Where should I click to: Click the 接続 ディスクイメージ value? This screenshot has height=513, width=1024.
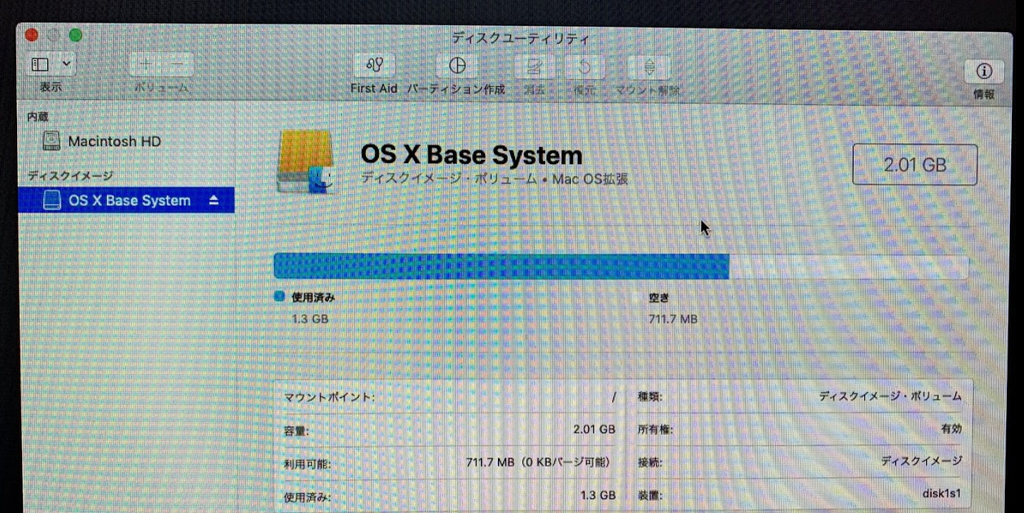[x=921, y=461]
